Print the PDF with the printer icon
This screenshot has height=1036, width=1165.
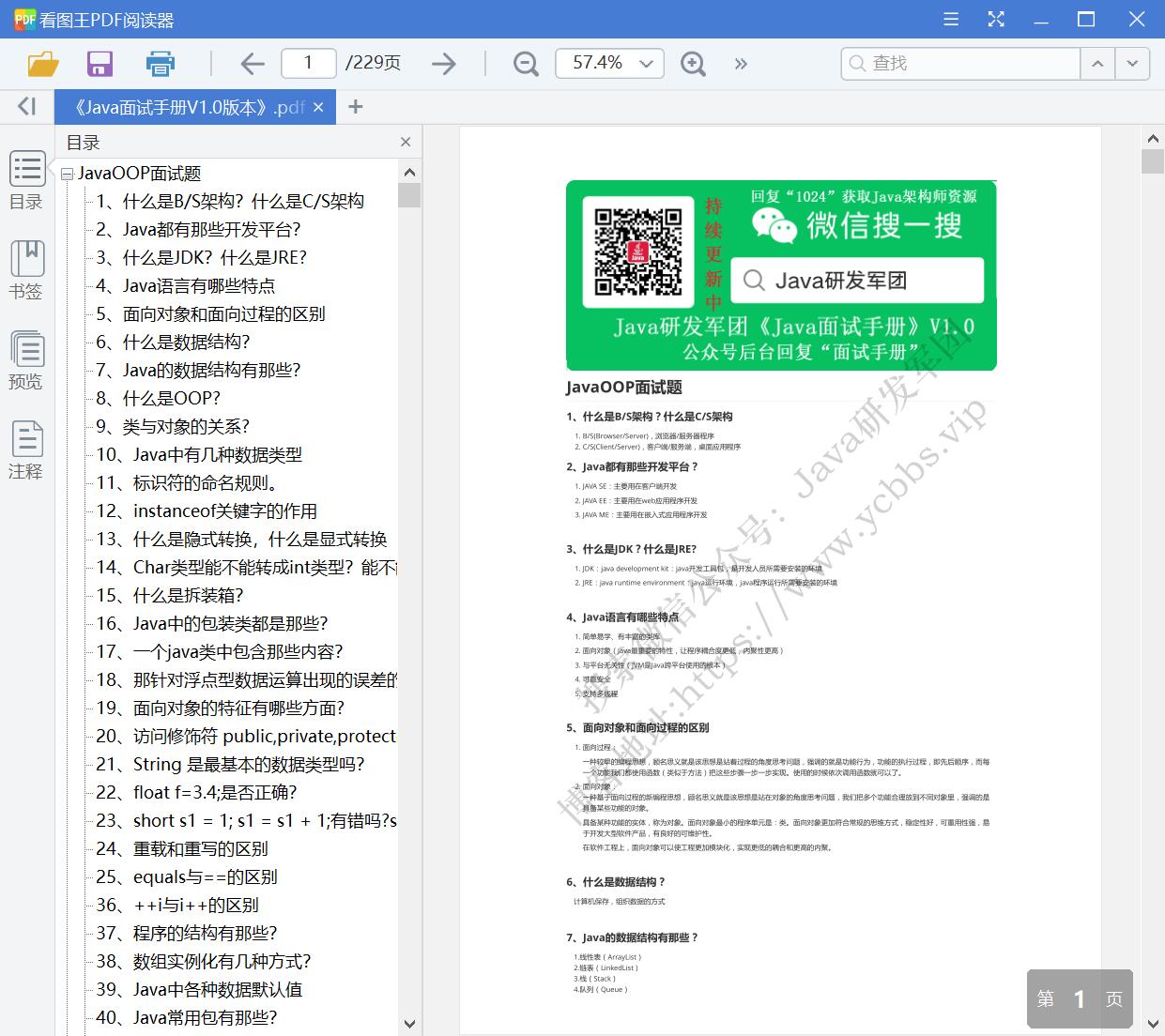coord(161,64)
